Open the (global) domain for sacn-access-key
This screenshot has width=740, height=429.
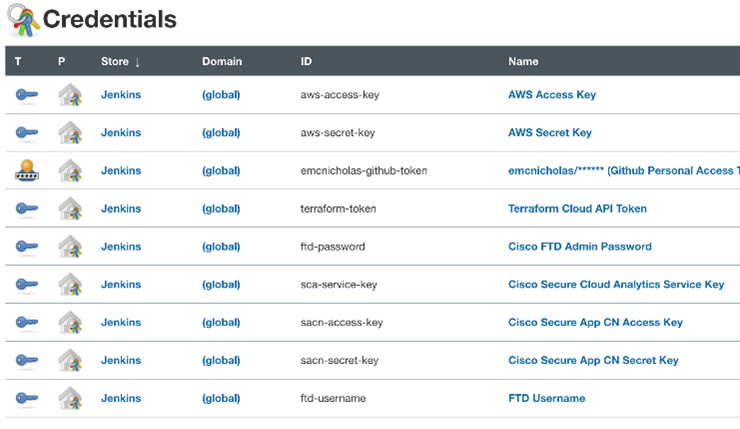[221, 323]
